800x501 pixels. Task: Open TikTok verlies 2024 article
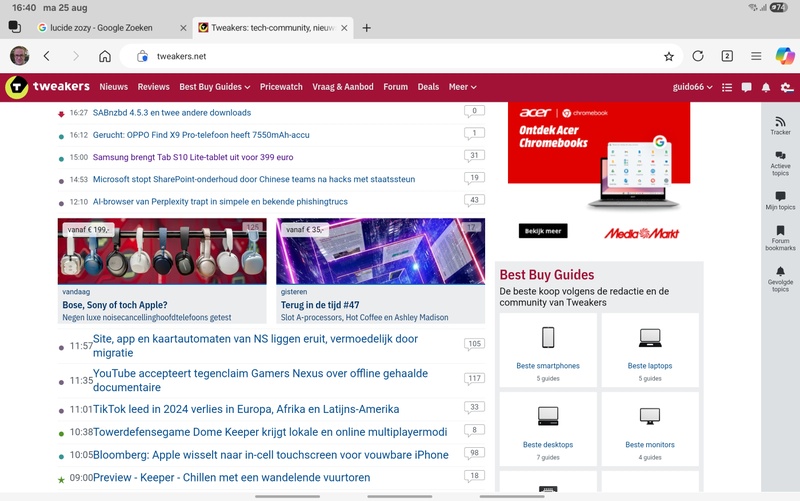pos(246,409)
